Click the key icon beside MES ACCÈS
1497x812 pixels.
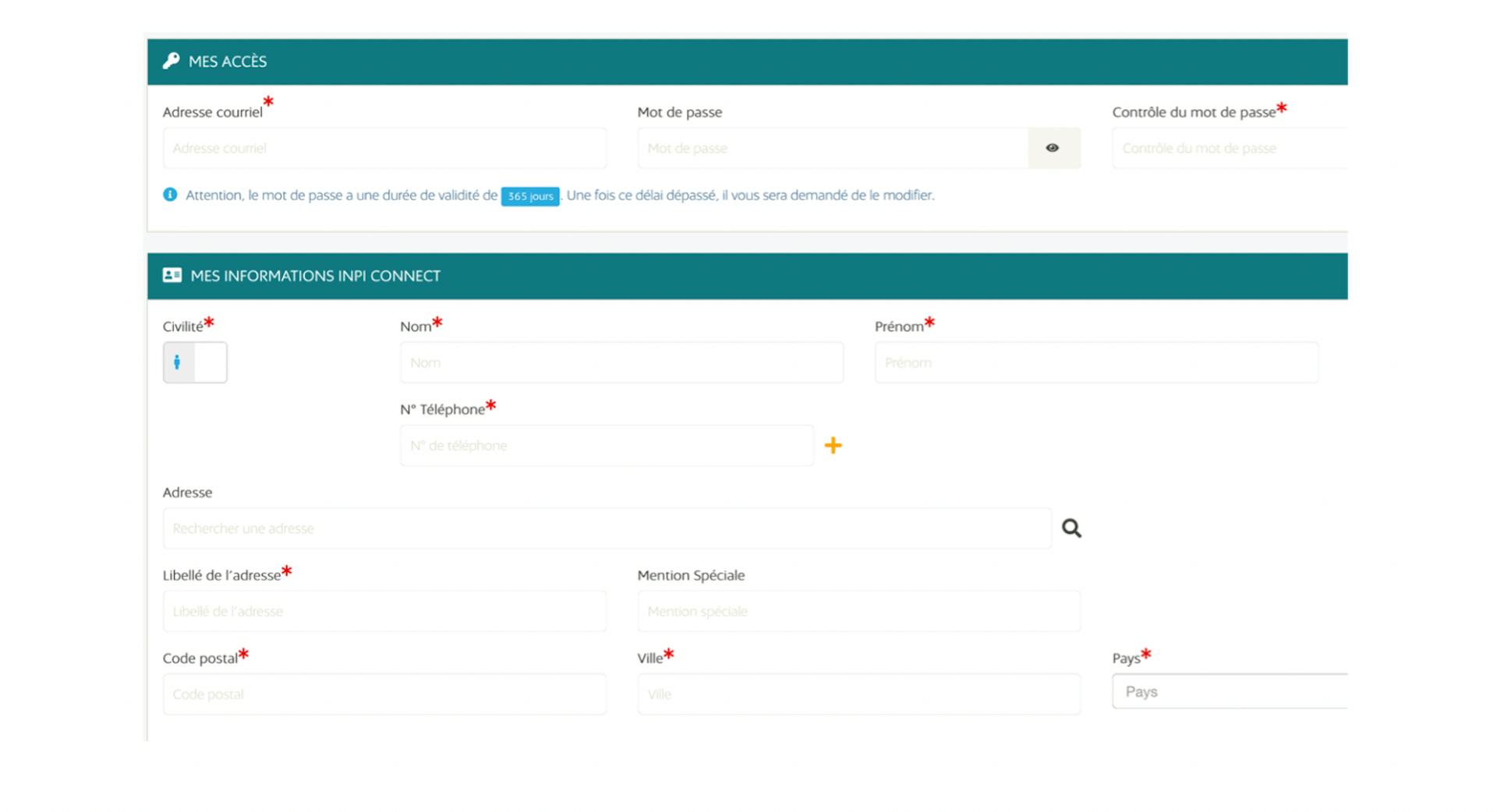click(x=171, y=61)
